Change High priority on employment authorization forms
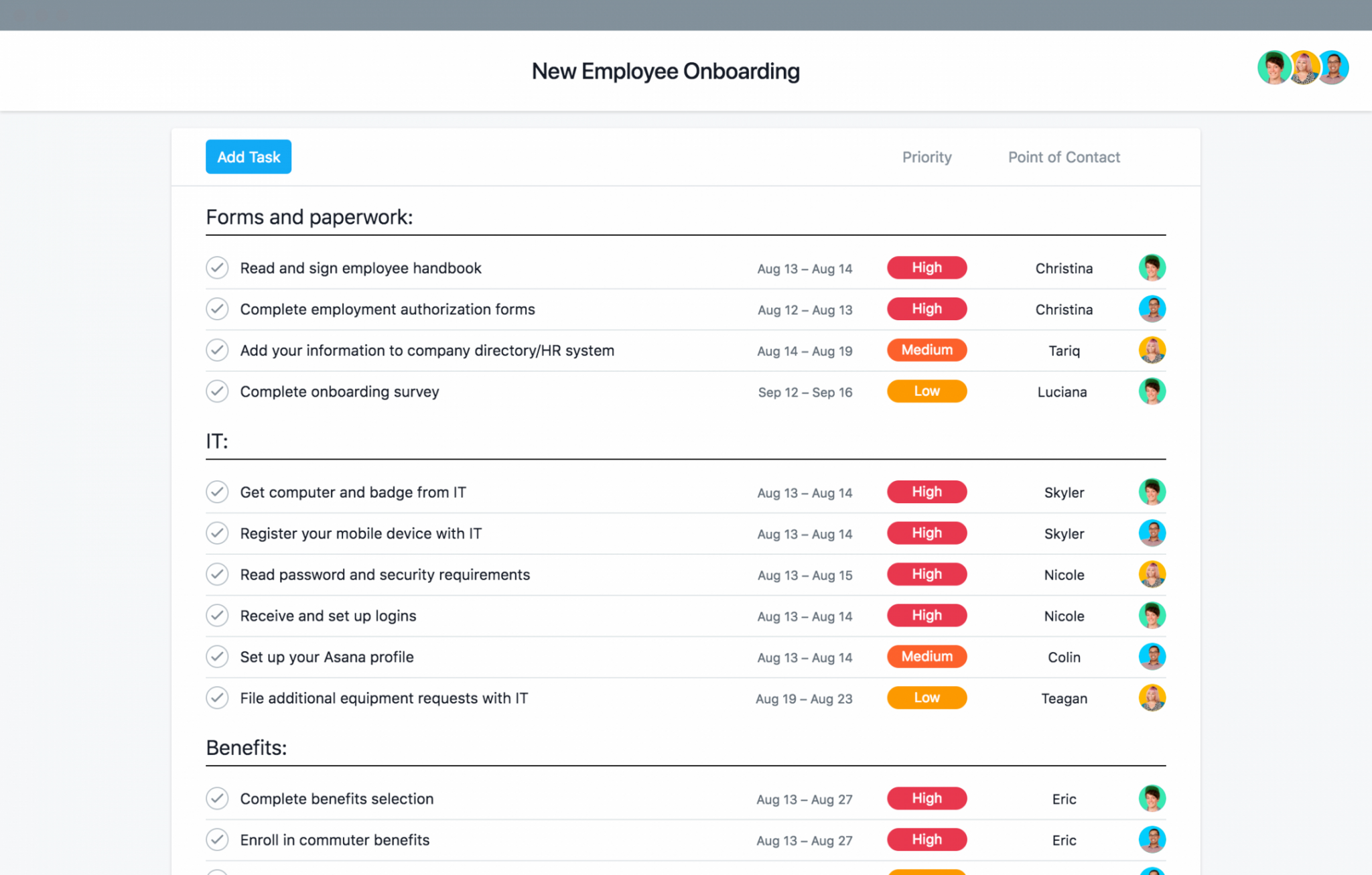 [927, 308]
